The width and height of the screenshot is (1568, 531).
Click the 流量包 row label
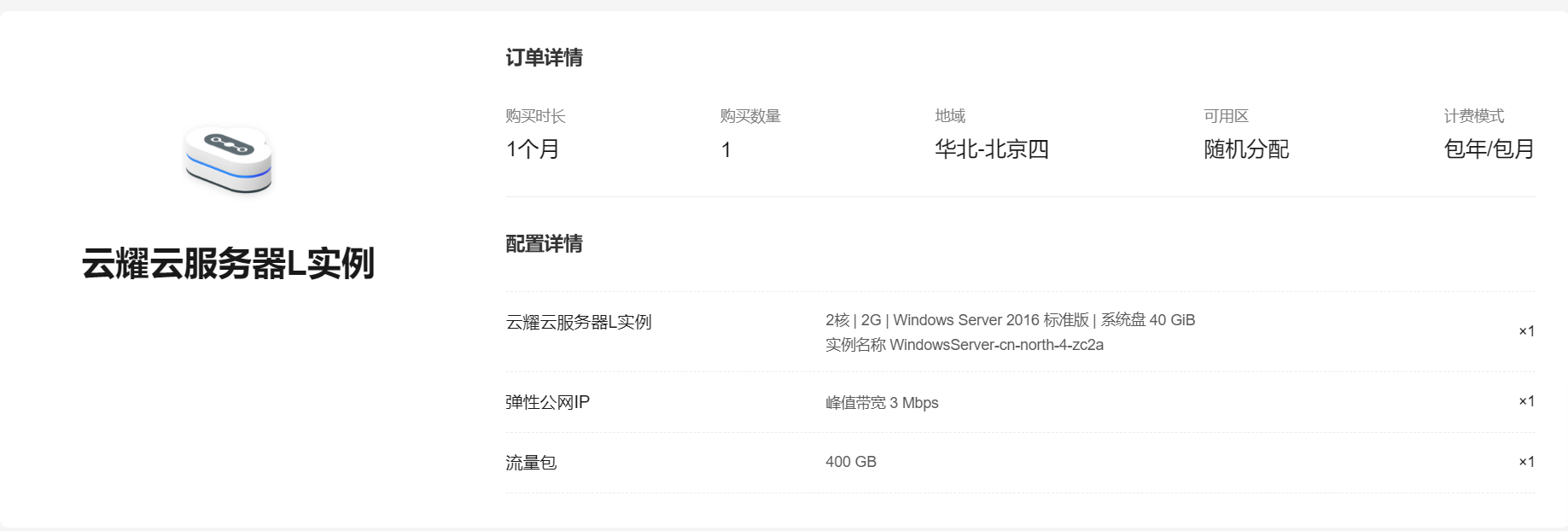[x=531, y=463]
